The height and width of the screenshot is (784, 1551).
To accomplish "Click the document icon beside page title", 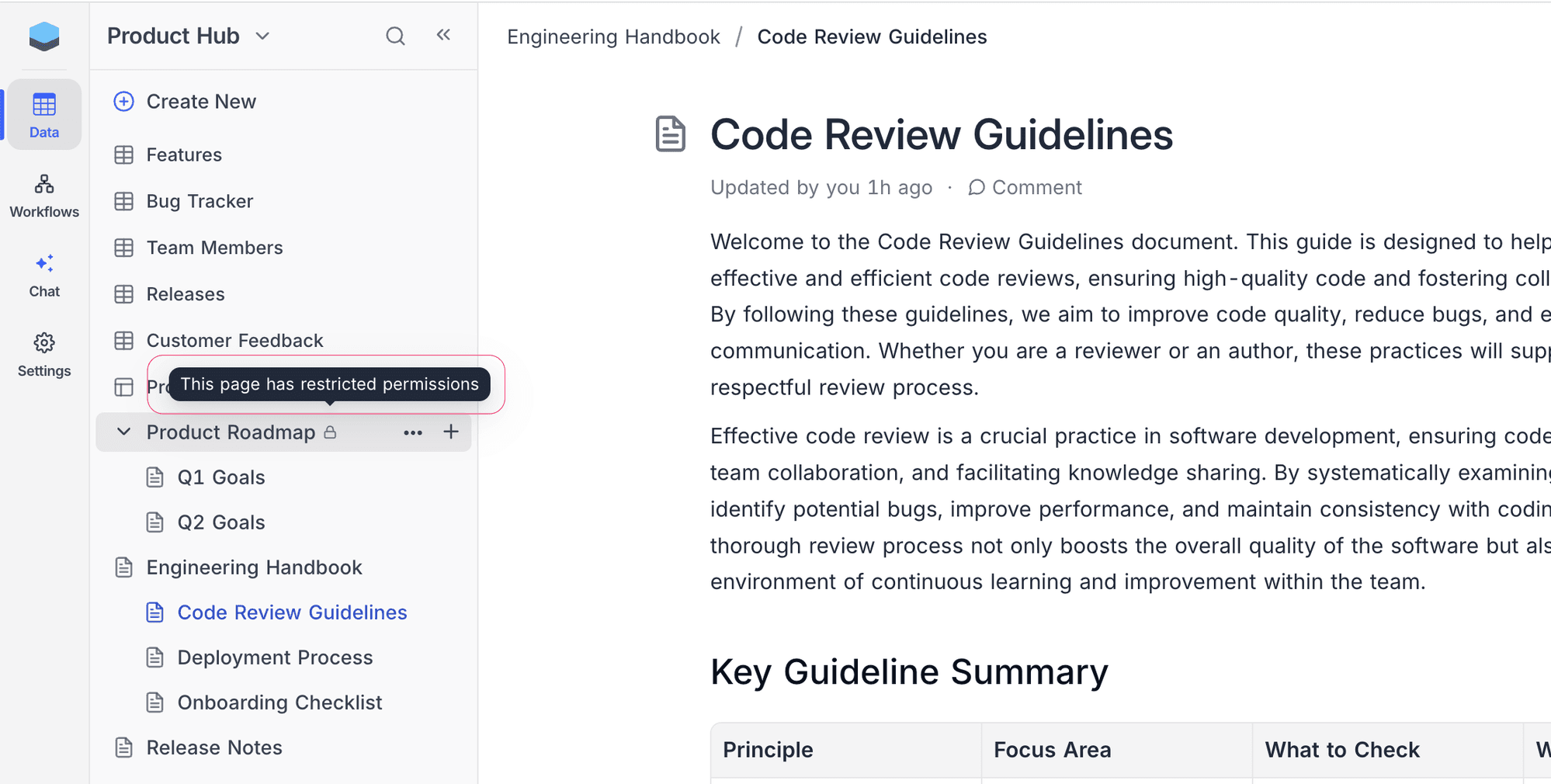I will (x=670, y=134).
